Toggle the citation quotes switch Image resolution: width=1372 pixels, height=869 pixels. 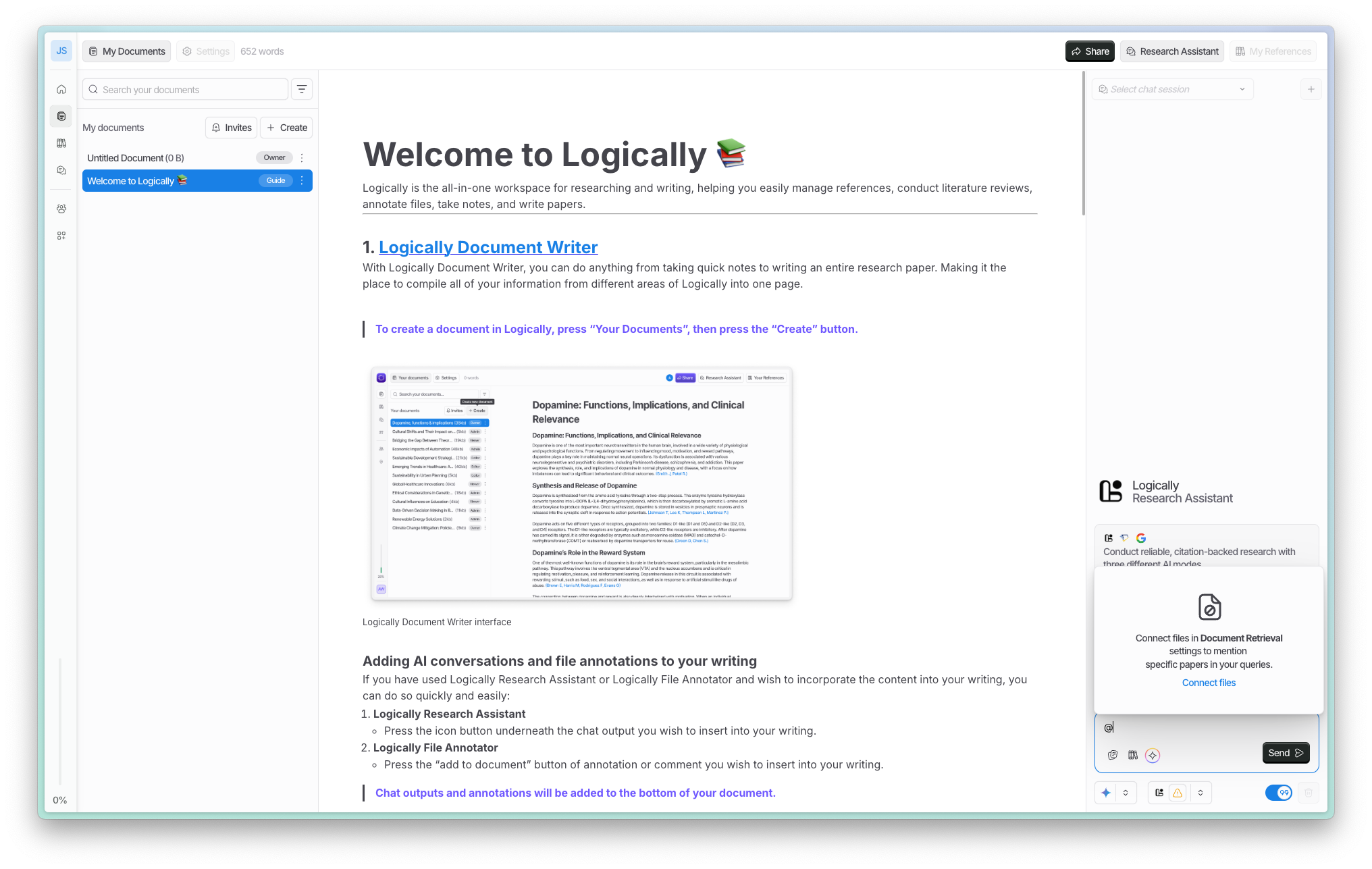(x=1278, y=793)
